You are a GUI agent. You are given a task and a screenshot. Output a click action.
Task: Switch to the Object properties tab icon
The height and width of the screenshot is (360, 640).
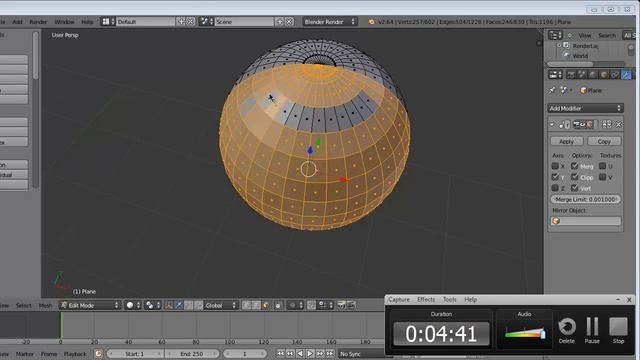604,75
